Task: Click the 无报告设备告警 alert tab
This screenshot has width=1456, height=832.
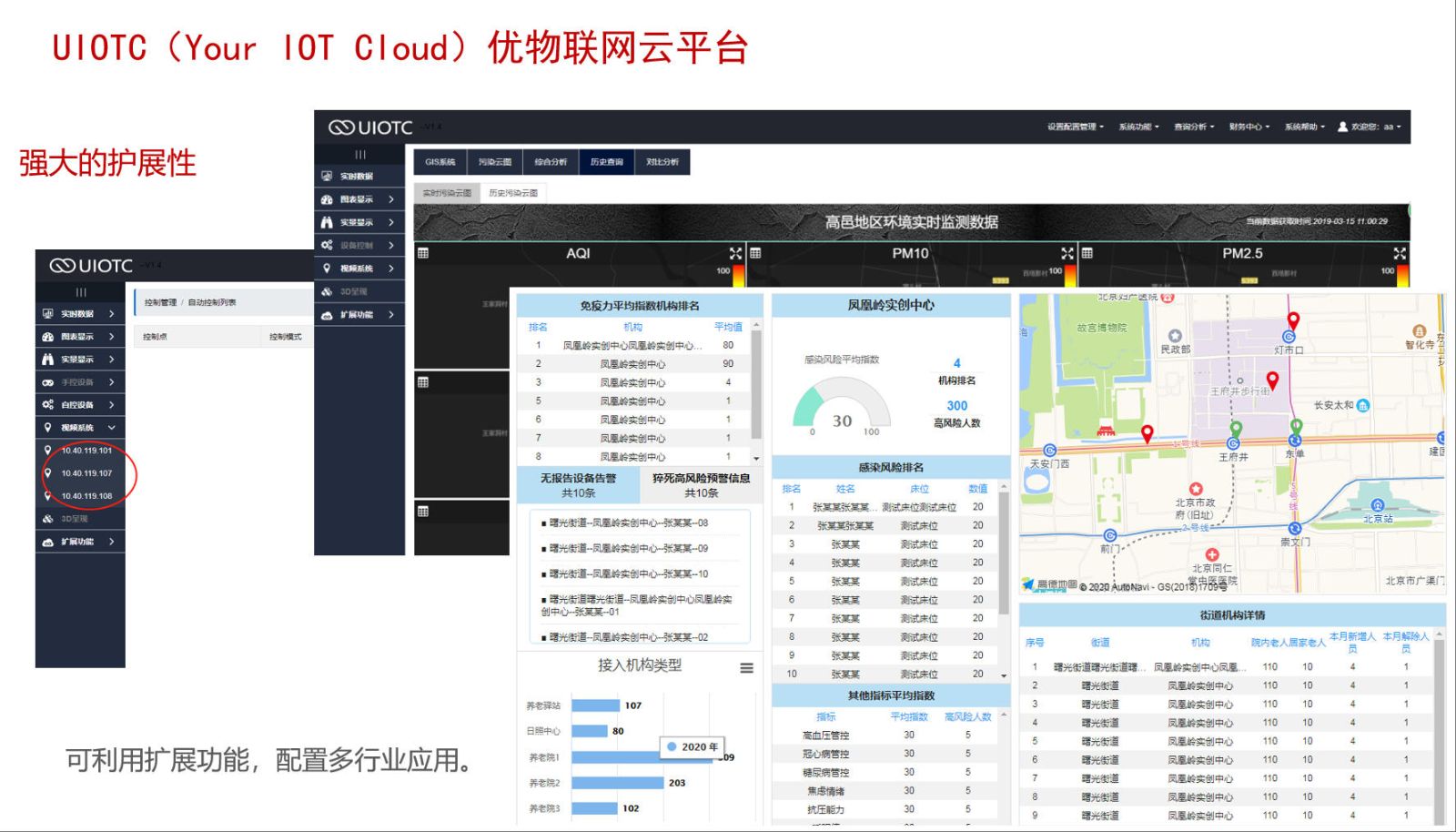Action: click(x=578, y=484)
